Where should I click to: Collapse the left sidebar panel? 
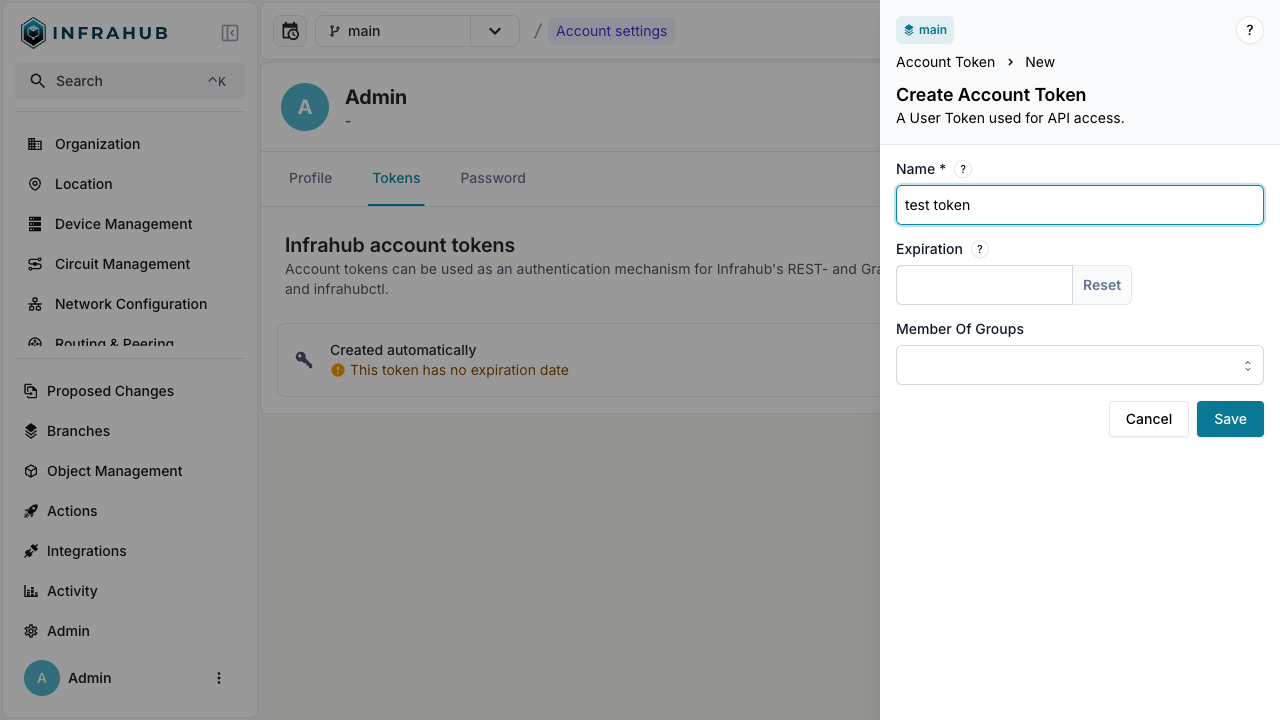[229, 32]
